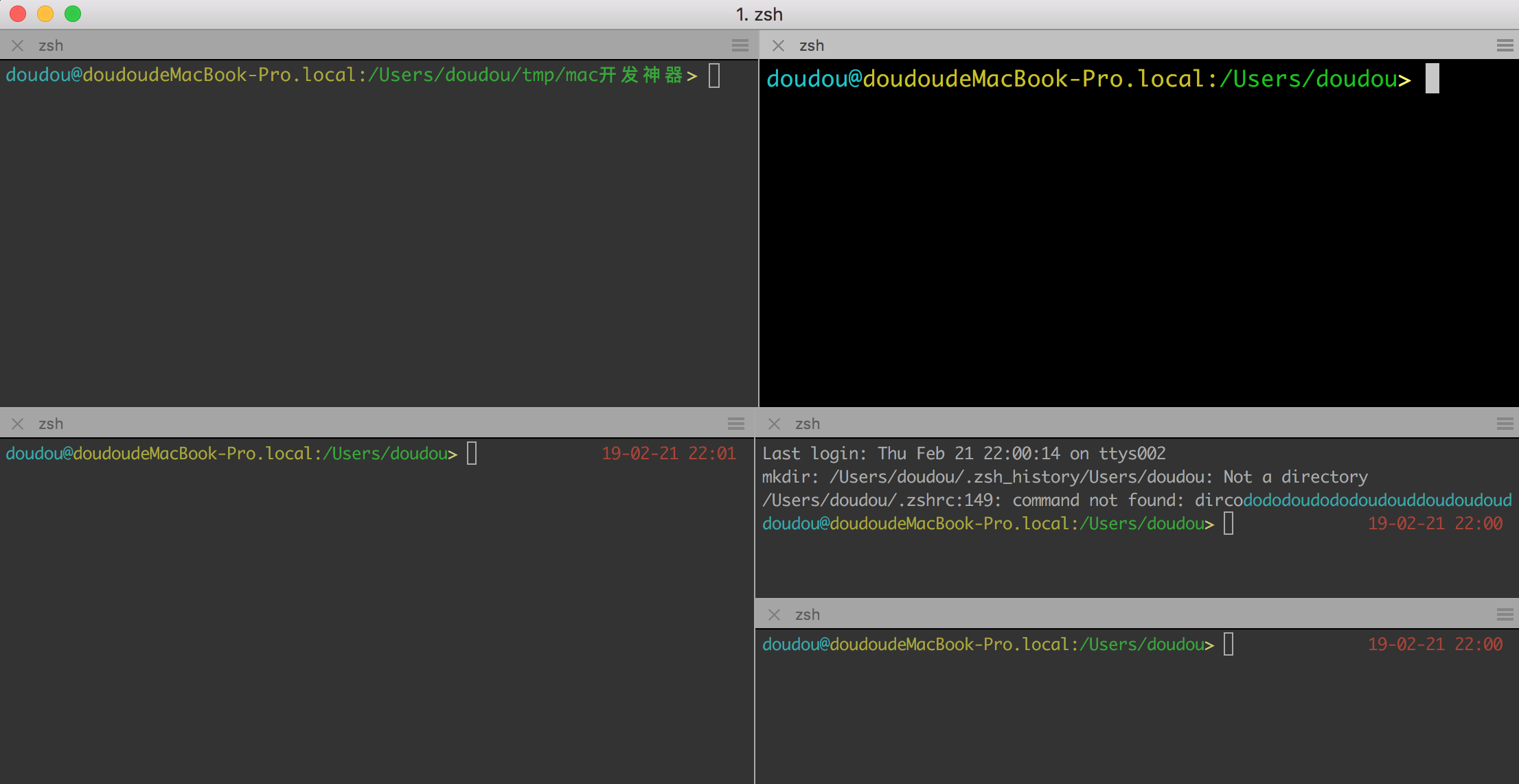Click the 'Last login' line in terminal

pos(963,453)
